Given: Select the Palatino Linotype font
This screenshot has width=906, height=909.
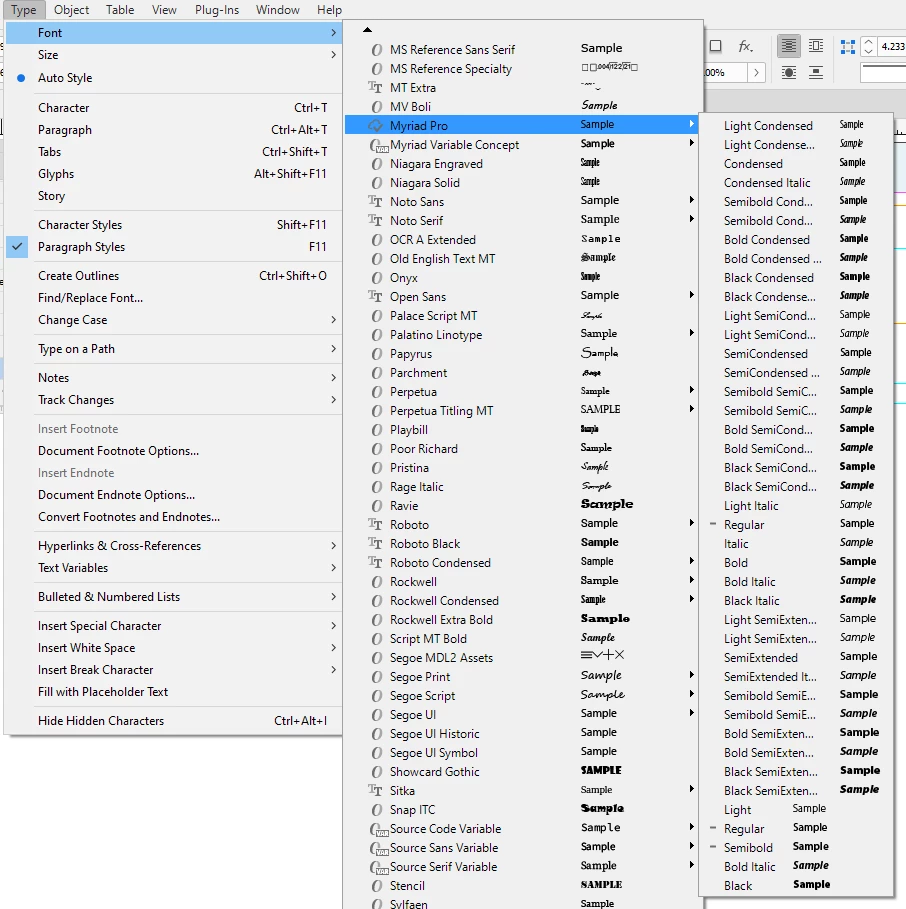Looking at the screenshot, I should tap(522, 335).
